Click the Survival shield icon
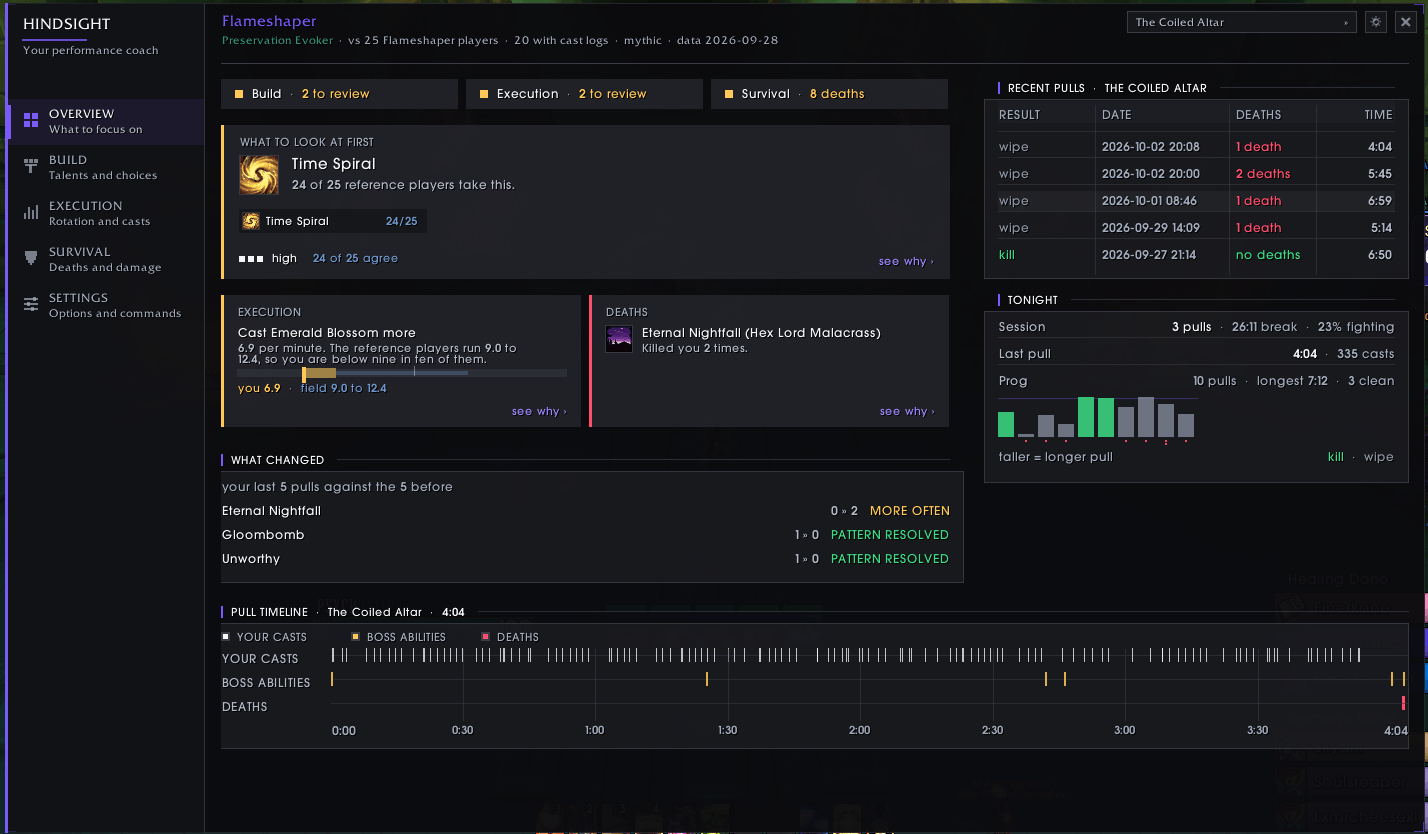Image resolution: width=1428 pixels, height=834 pixels. pos(31,259)
